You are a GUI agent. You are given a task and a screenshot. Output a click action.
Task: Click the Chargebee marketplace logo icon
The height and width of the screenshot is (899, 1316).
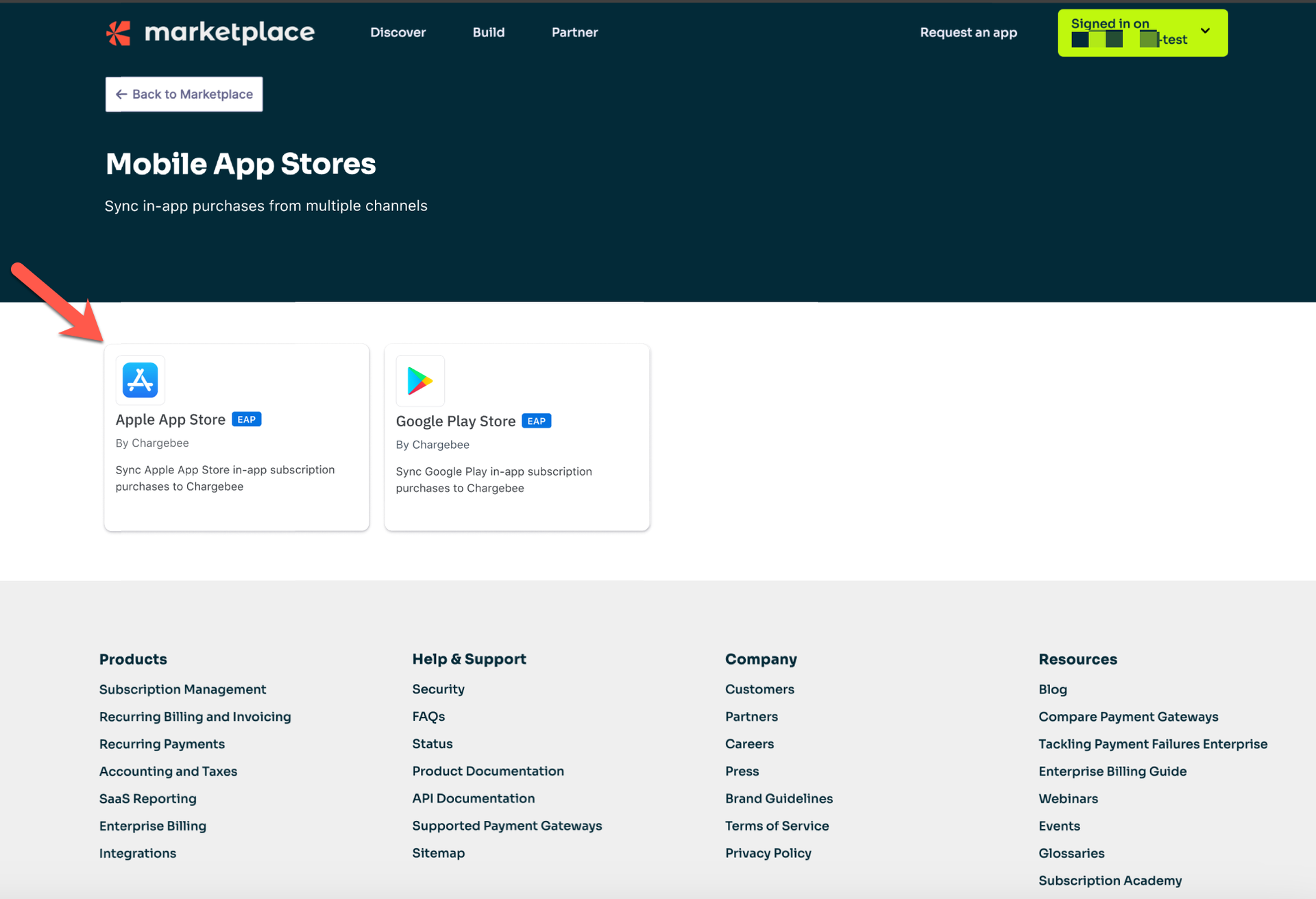point(119,33)
